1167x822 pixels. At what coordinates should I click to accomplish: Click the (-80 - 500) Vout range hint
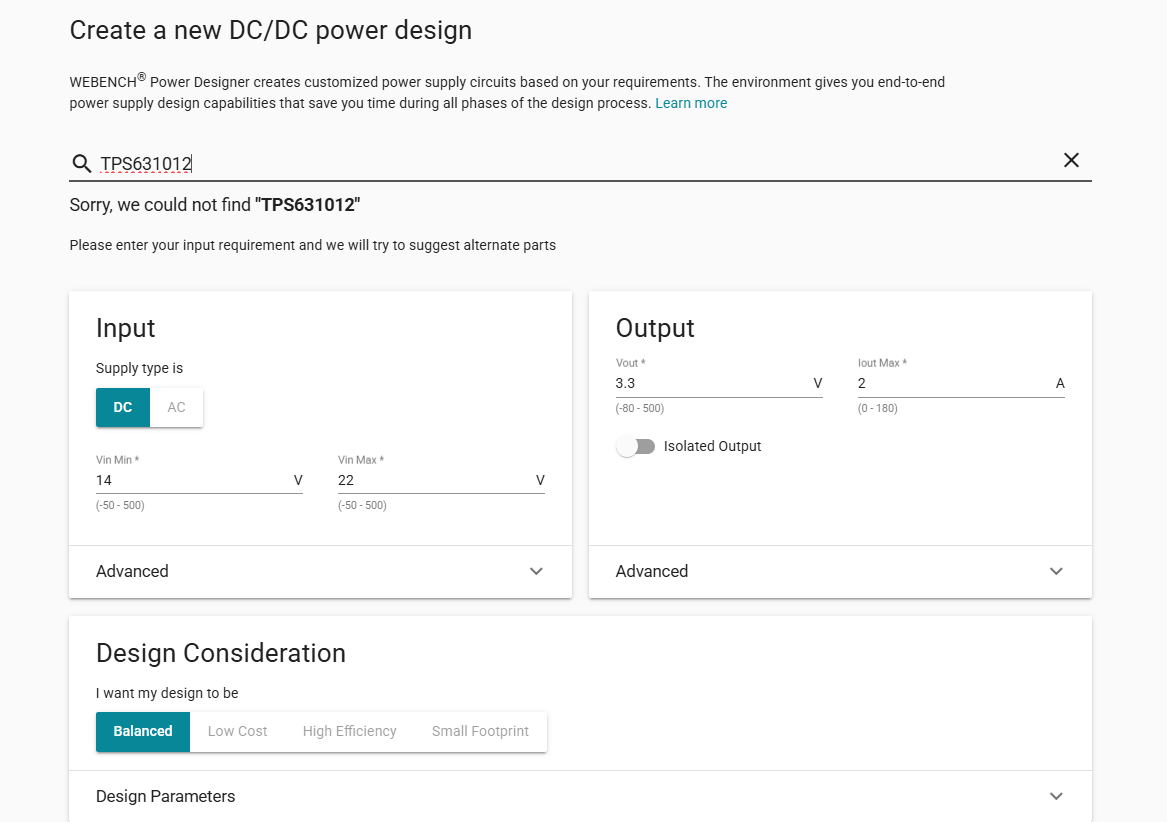[x=639, y=408]
